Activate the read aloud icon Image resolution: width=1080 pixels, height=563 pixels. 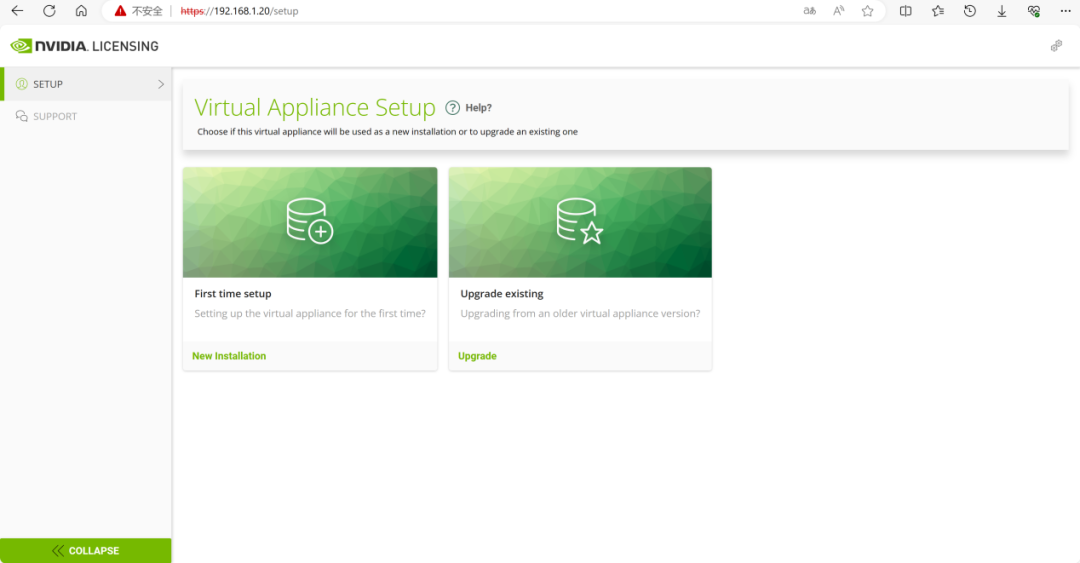(x=838, y=11)
